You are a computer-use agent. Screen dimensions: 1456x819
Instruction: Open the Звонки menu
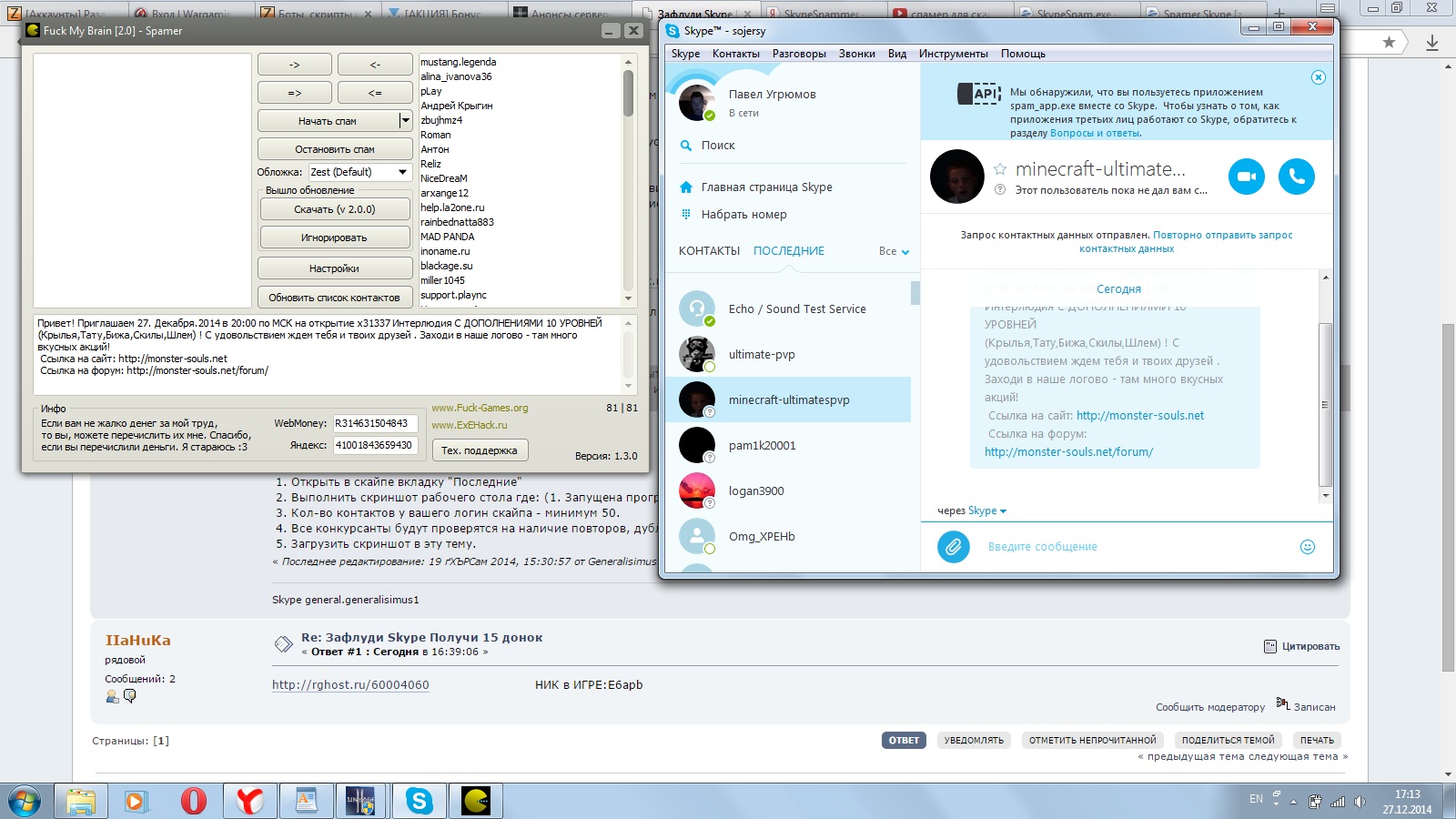[856, 54]
